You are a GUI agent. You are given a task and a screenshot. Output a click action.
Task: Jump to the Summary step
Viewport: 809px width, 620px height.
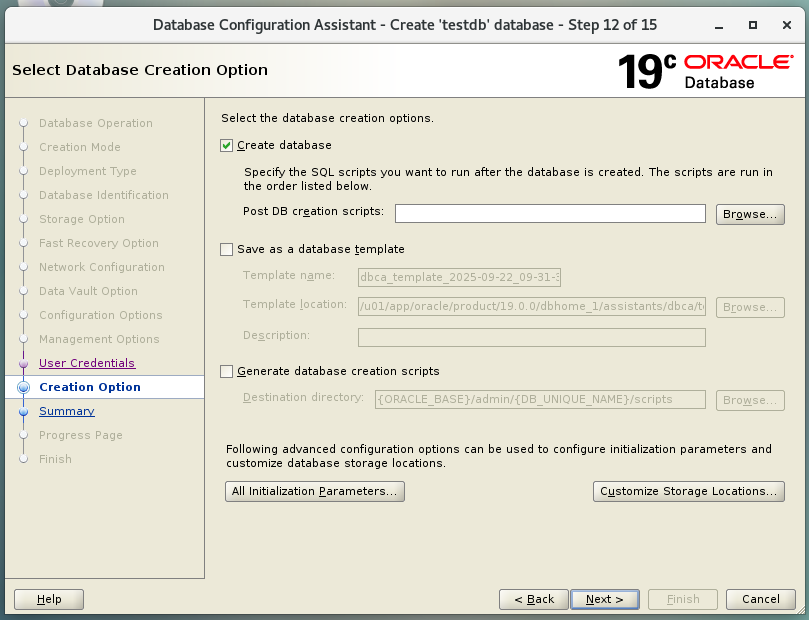pos(67,411)
